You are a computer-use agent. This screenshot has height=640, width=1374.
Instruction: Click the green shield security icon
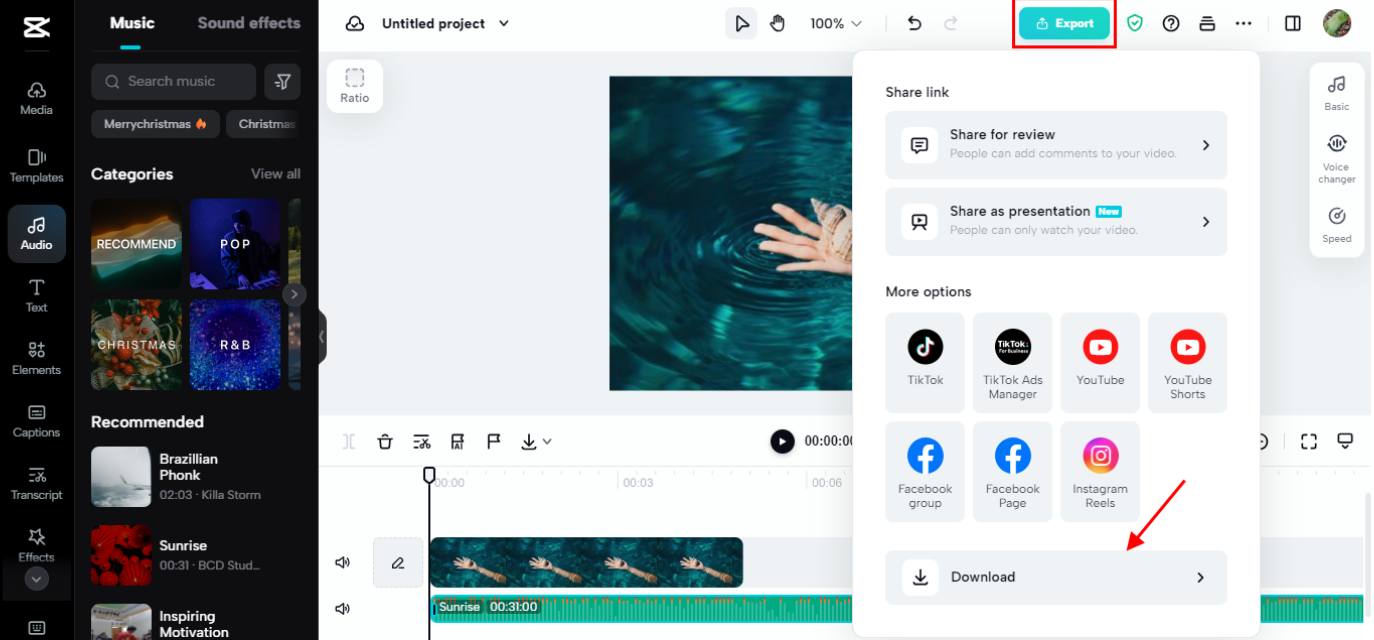point(1135,23)
